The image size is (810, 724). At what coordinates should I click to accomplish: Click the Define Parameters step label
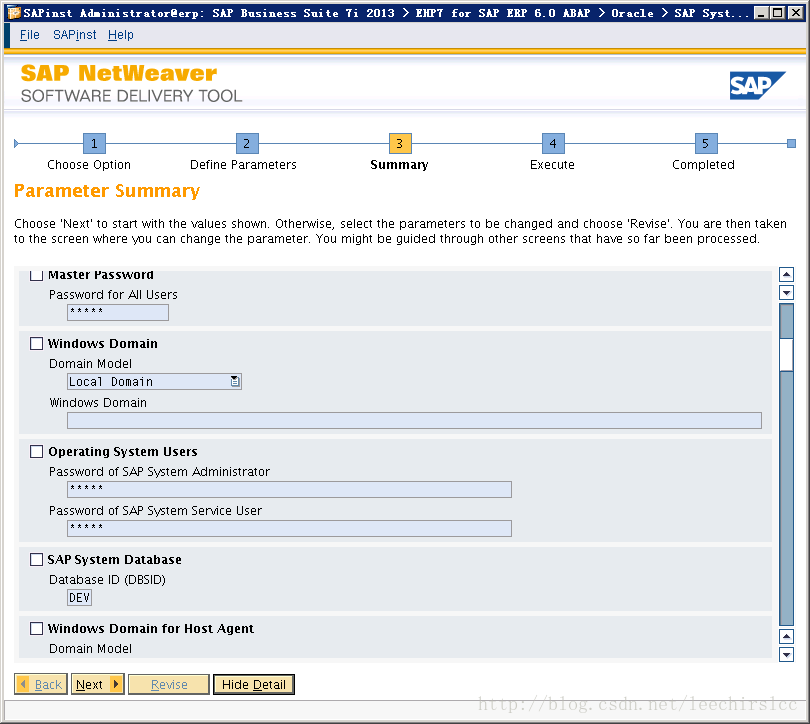tap(243, 165)
